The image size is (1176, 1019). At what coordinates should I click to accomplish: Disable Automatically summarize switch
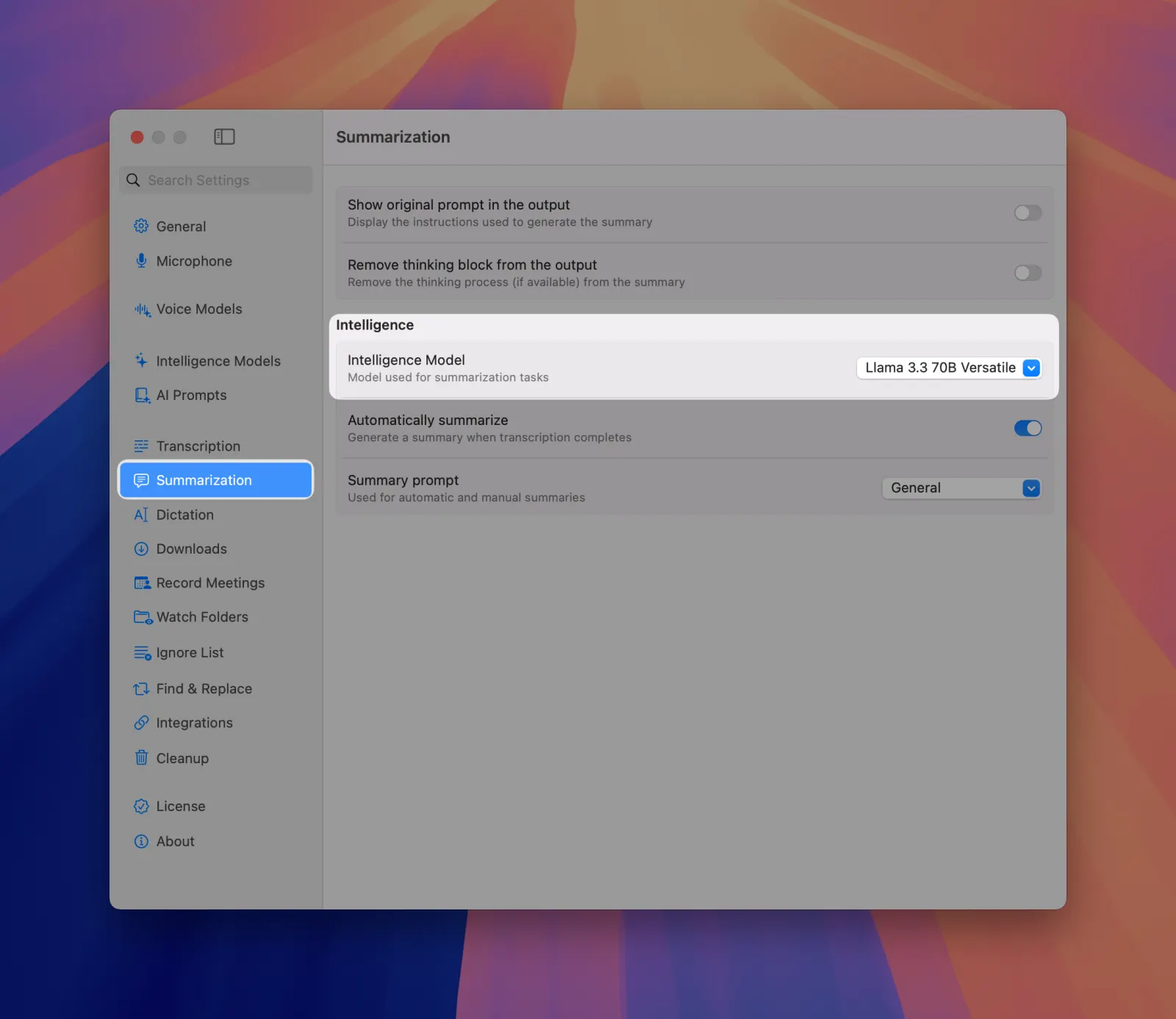1028,428
